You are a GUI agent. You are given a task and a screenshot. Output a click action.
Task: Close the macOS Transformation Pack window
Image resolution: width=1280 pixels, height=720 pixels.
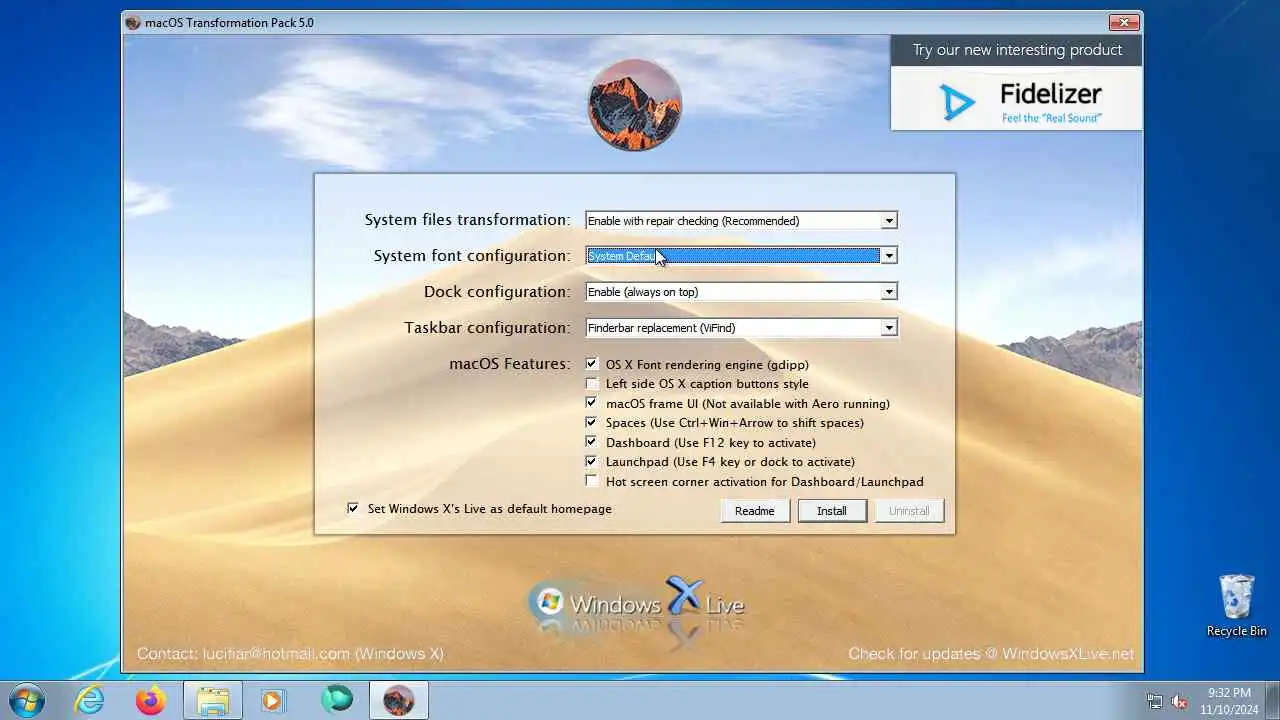coord(1124,22)
